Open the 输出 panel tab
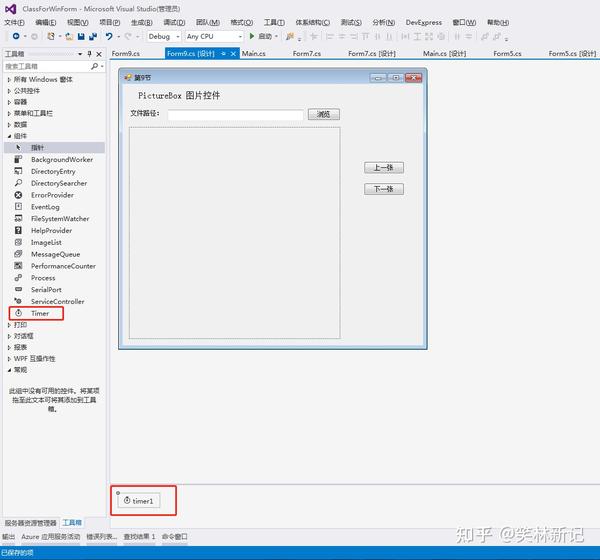600x560 pixels. point(8,537)
